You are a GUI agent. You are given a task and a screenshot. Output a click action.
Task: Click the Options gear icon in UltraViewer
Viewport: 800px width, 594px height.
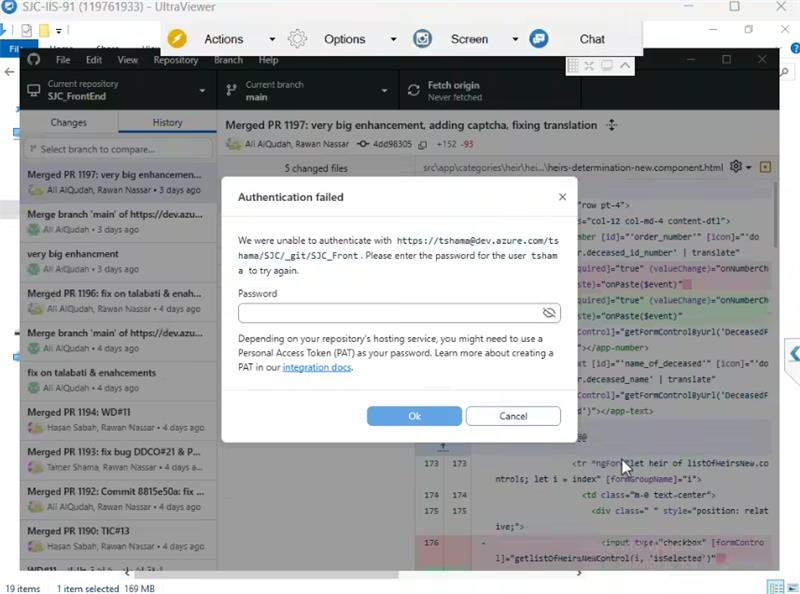[298, 39]
